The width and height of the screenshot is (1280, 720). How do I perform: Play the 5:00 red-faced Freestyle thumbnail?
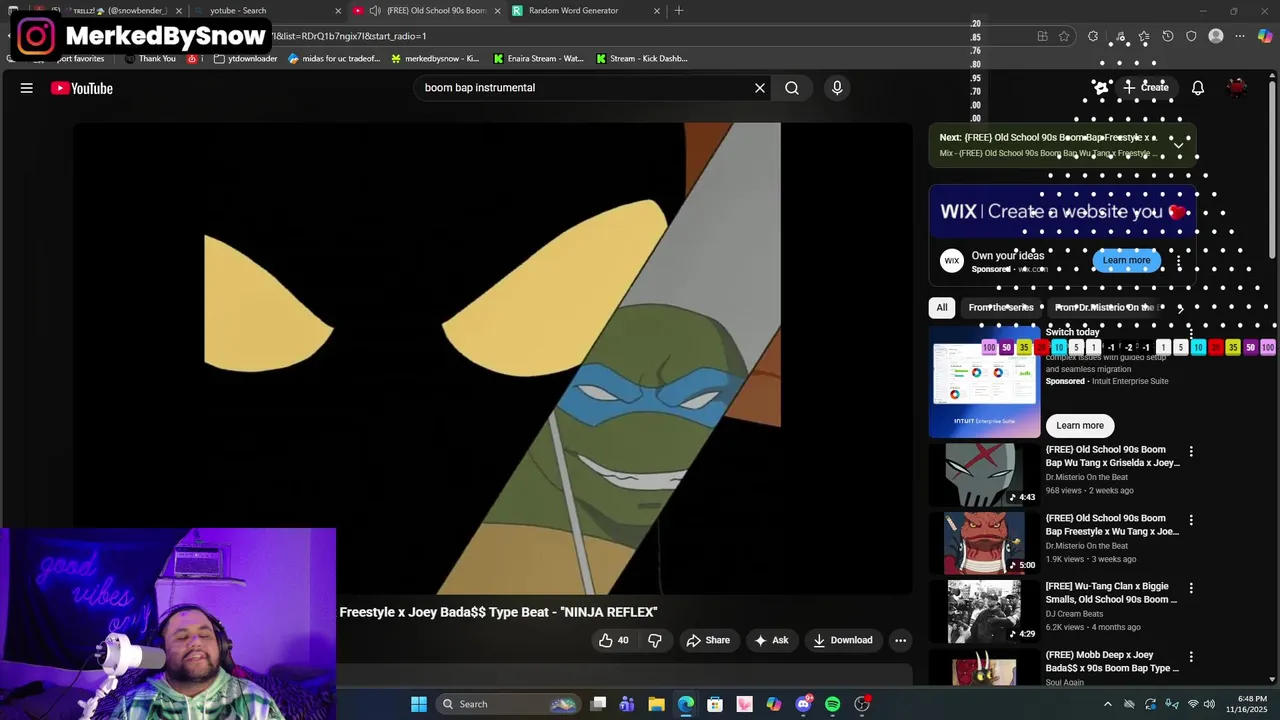coord(984,542)
